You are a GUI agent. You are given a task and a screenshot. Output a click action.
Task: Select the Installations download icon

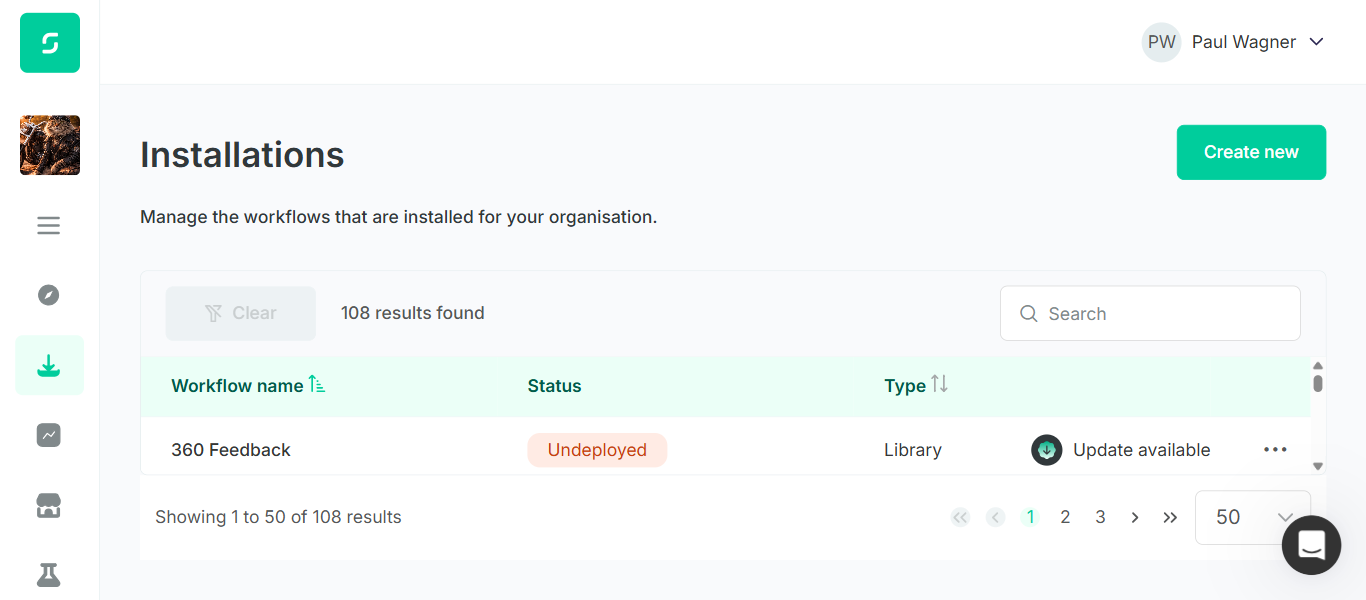click(49, 366)
